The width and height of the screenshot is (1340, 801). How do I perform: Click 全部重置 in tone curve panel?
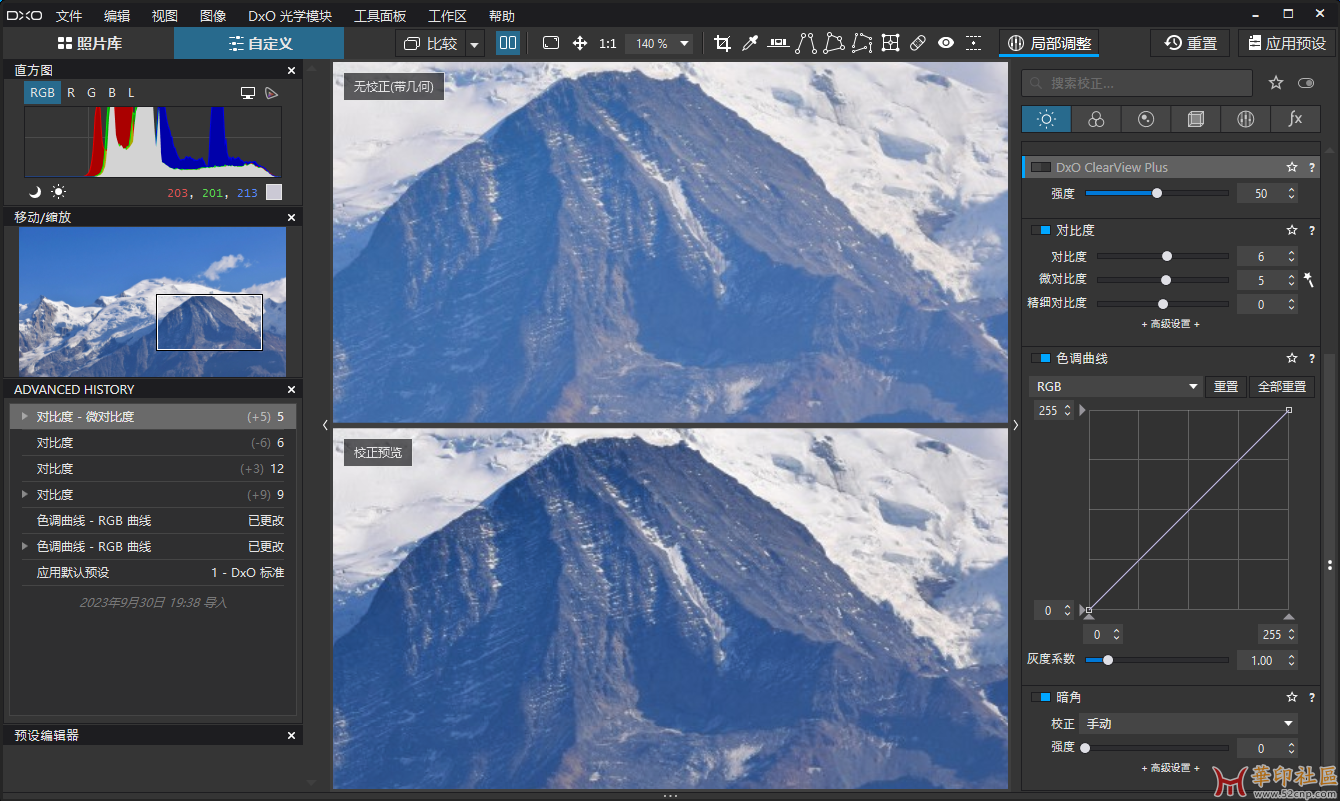(1281, 387)
